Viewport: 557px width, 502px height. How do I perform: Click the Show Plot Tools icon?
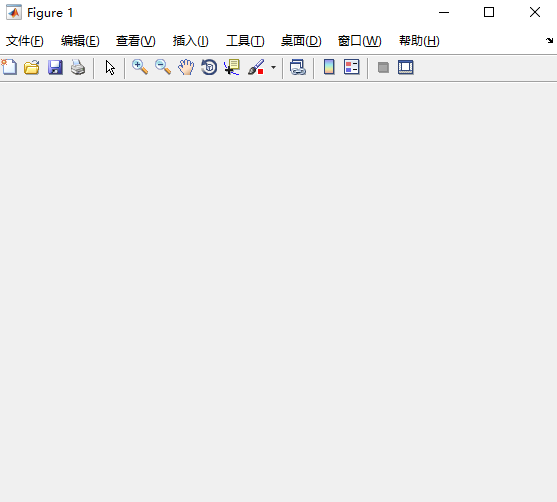pyautogui.click(x=406, y=67)
